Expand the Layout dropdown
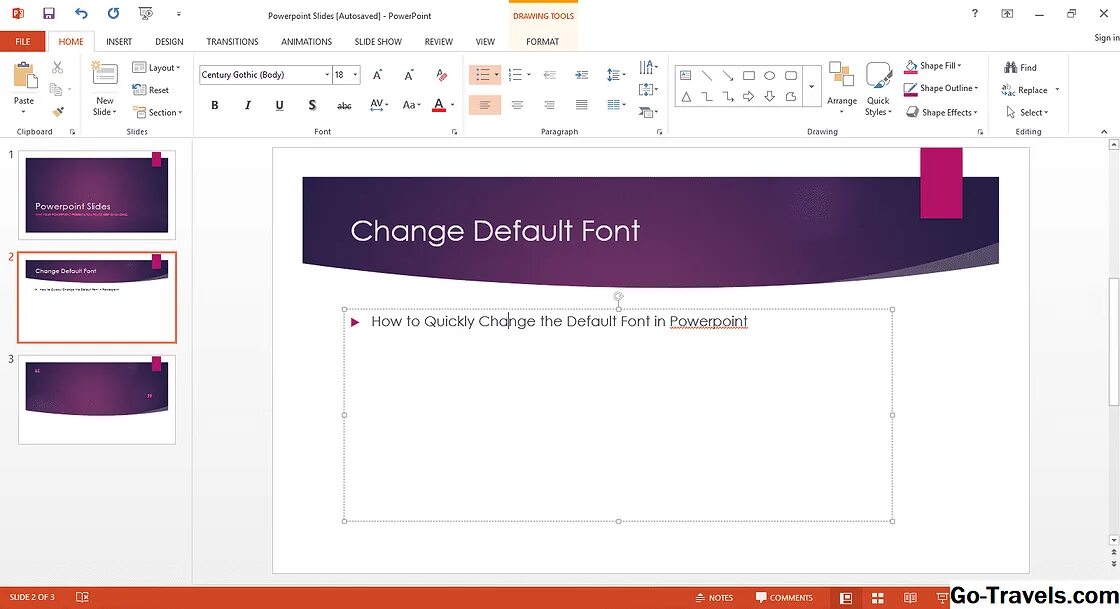This screenshot has width=1120, height=609. click(156, 67)
